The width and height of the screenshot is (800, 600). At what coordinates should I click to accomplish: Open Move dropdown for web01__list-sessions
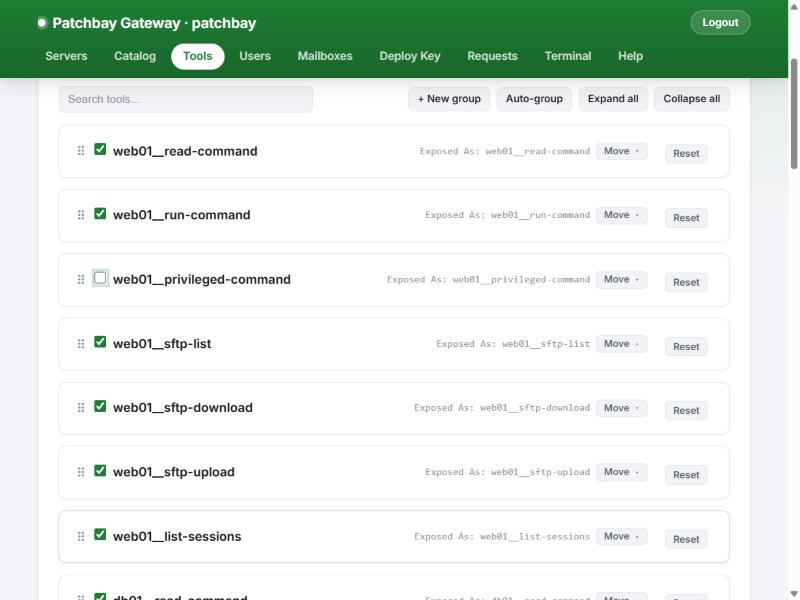[621, 536]
